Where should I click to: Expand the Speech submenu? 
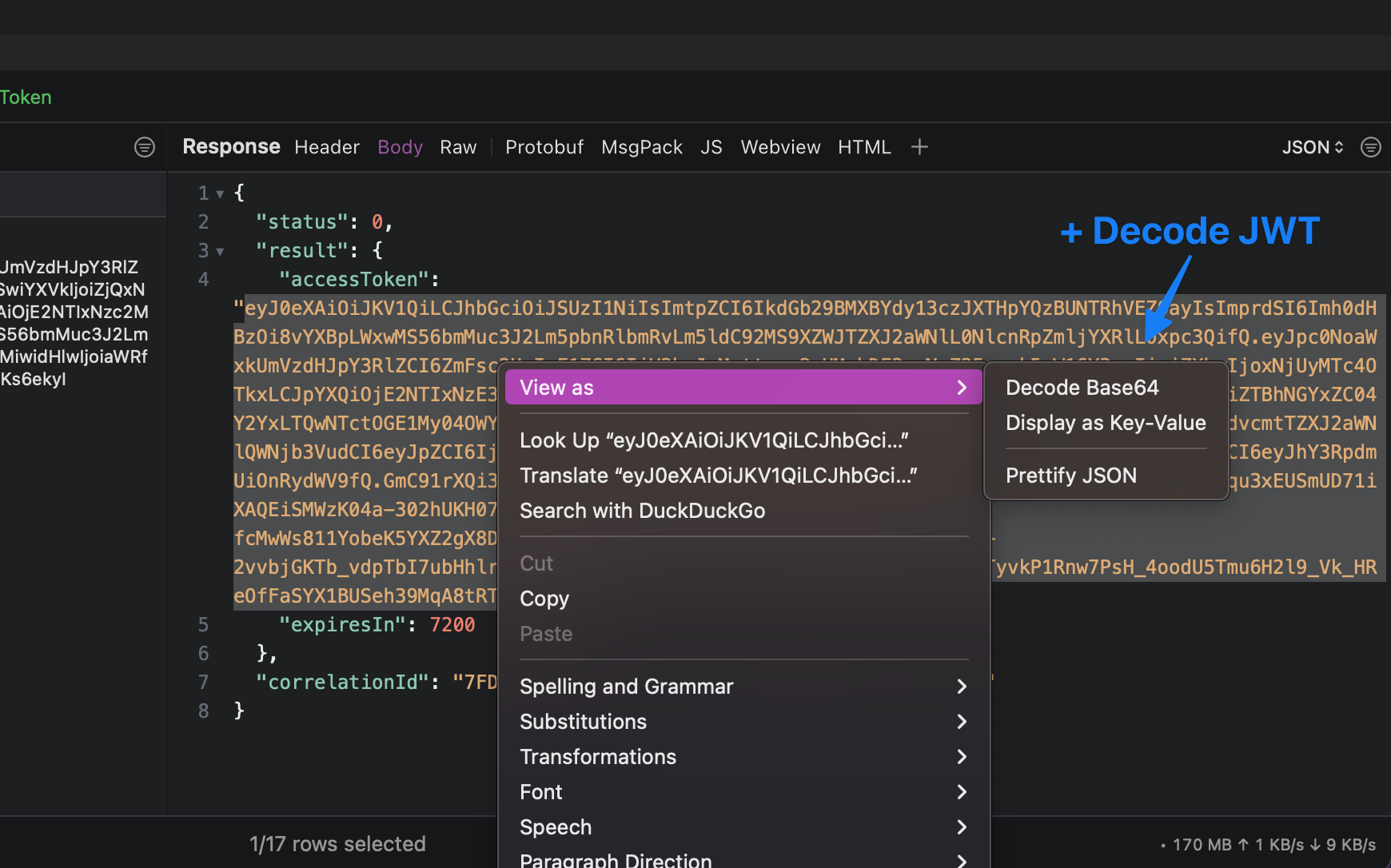tap(743, 827)
